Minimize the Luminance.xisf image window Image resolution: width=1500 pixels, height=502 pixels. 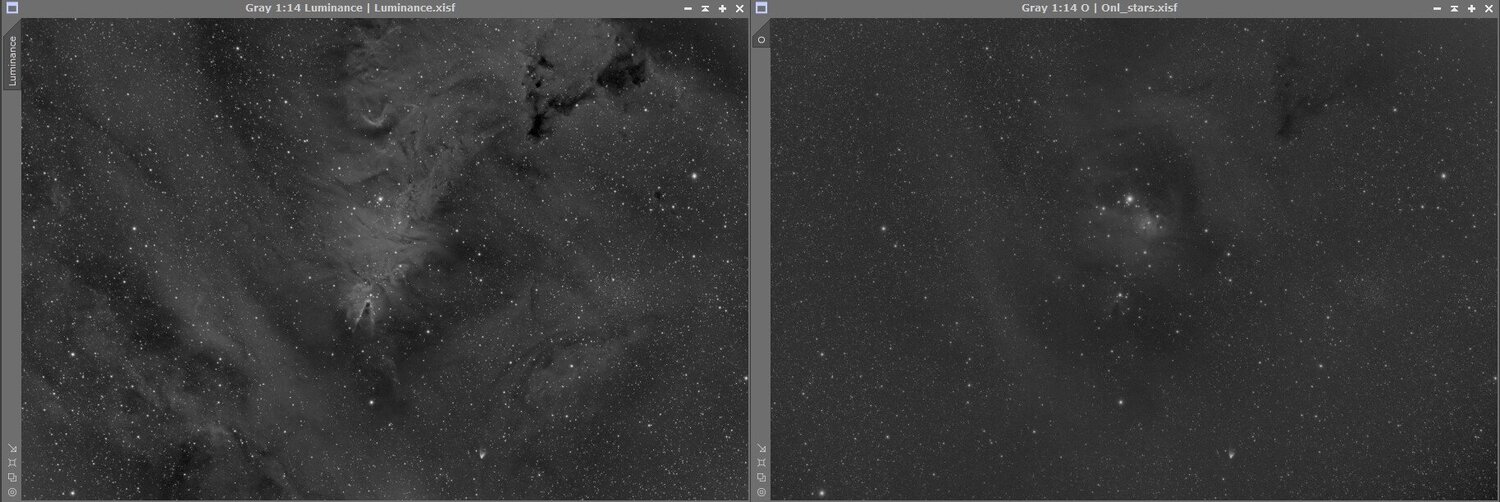tap(688, 8)
